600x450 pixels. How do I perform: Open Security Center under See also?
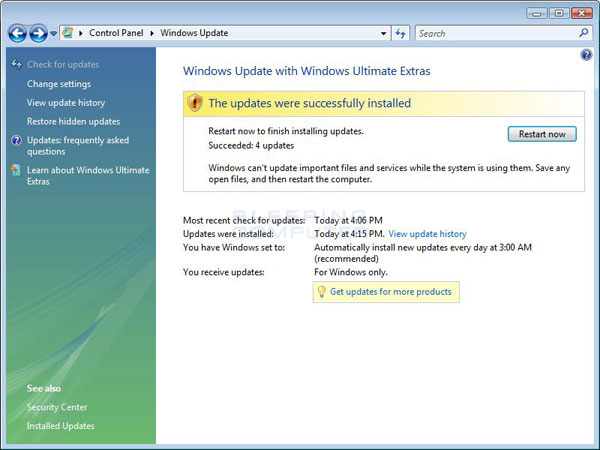(x=57, y=407)
